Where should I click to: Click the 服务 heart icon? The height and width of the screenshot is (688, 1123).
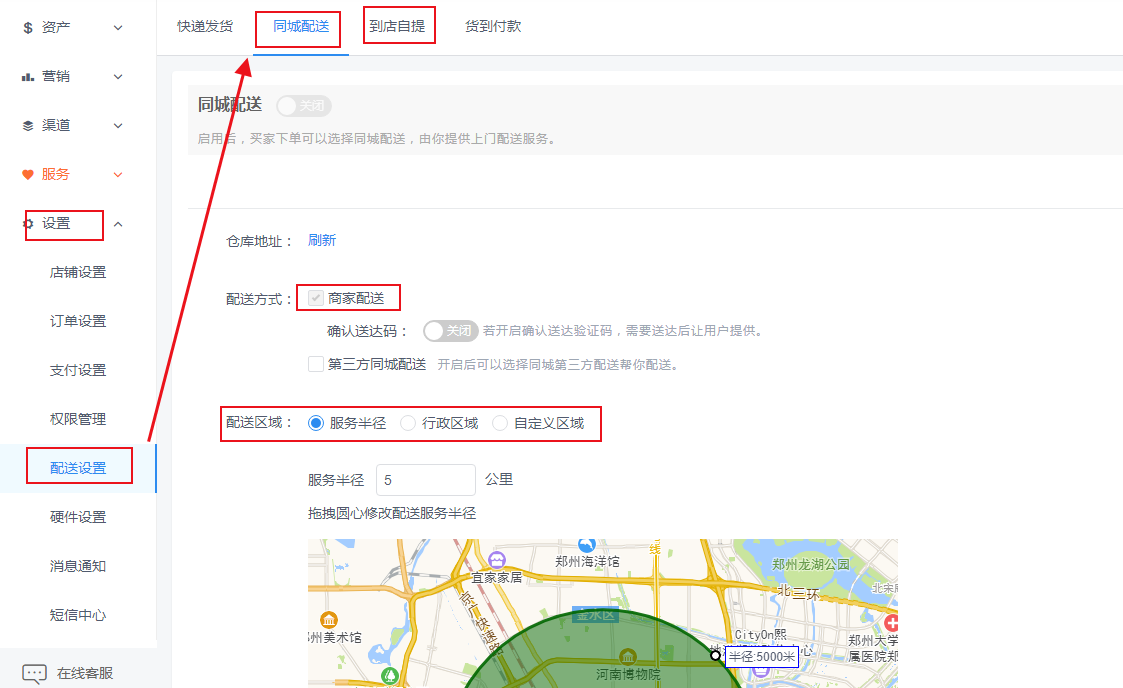pyautogui.click(x=28, y=175)
